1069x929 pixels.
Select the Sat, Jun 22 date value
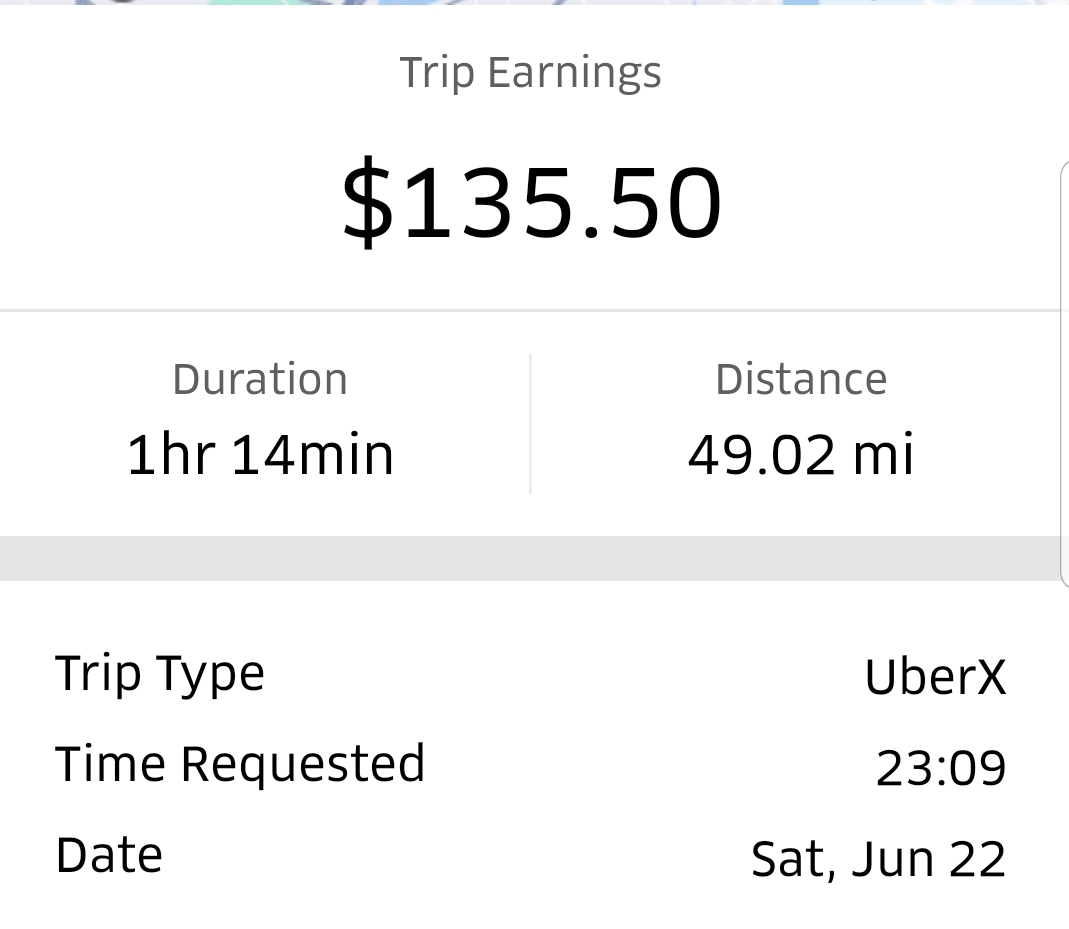click(x=878, y=859)
